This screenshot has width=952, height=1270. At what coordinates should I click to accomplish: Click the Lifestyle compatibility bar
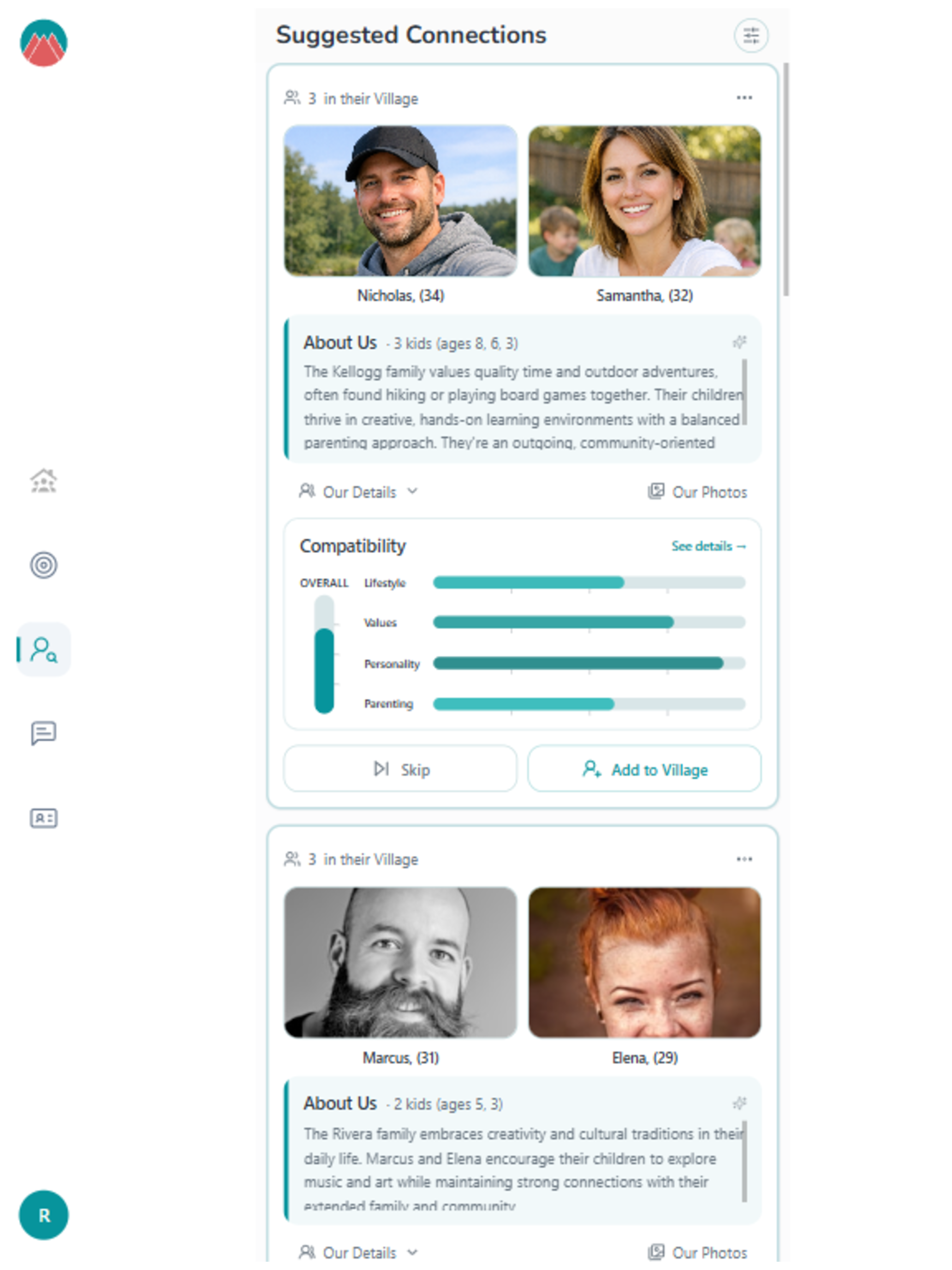pyautogui.click(x=589, y=583)
